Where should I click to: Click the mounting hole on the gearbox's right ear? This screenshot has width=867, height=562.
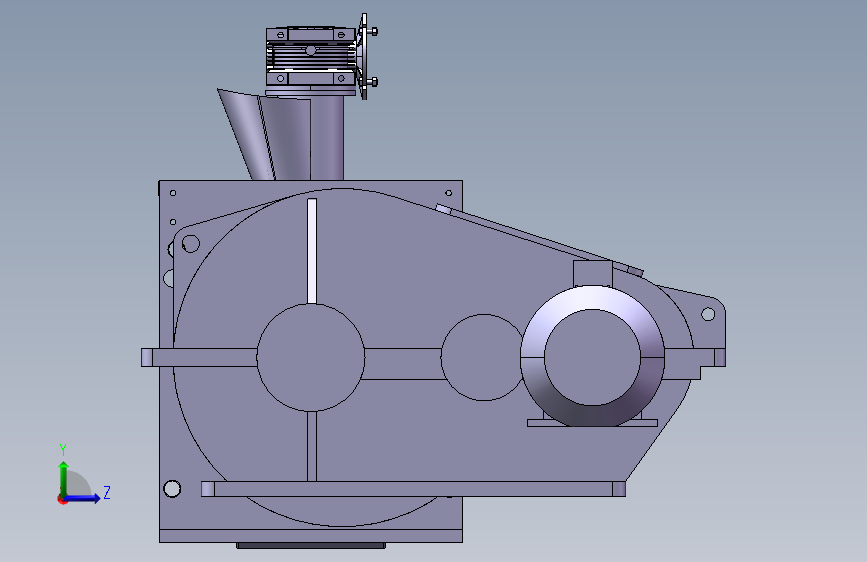tap(708, 314)
